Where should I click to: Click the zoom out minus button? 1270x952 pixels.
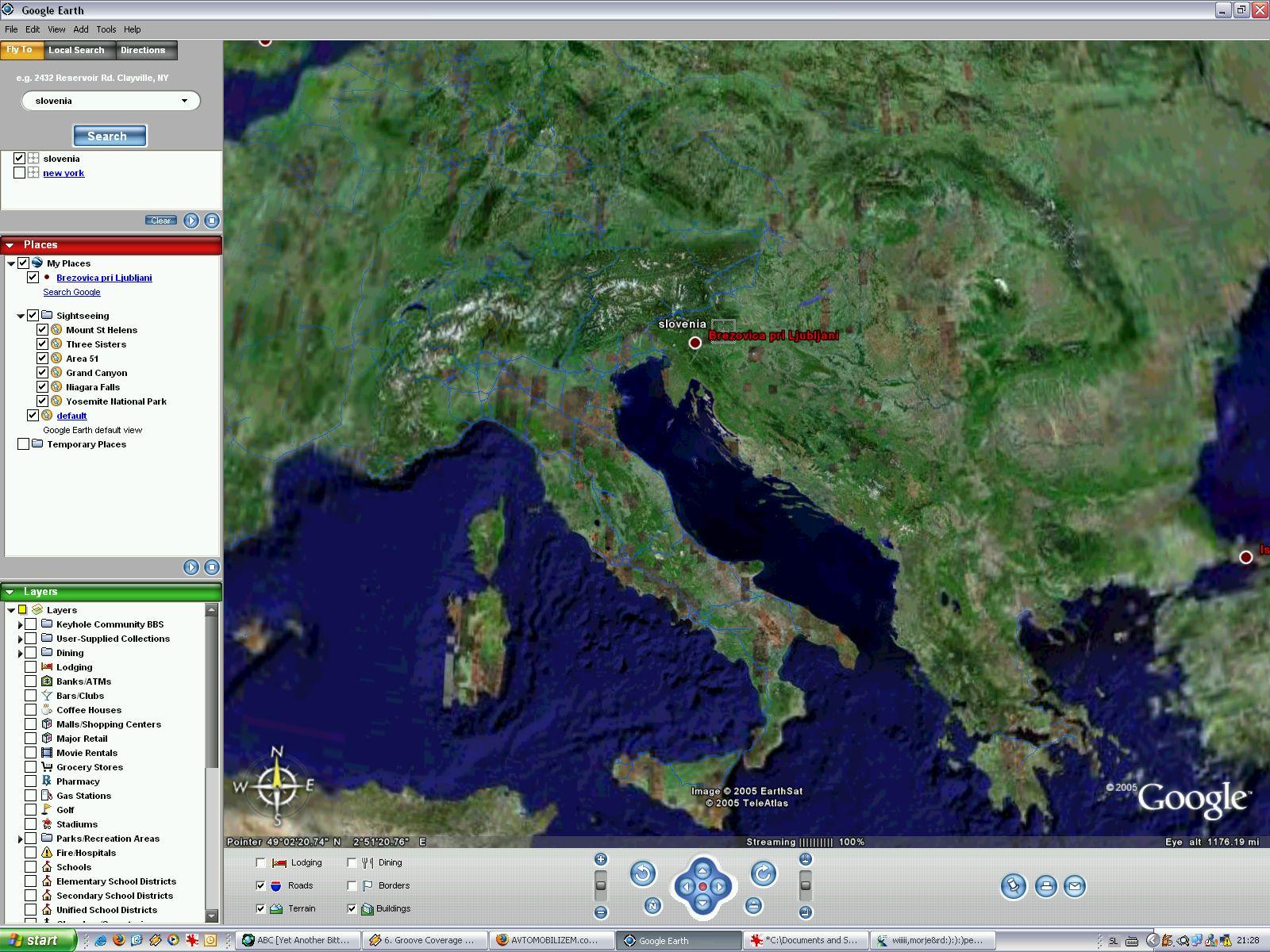point(601,912)
